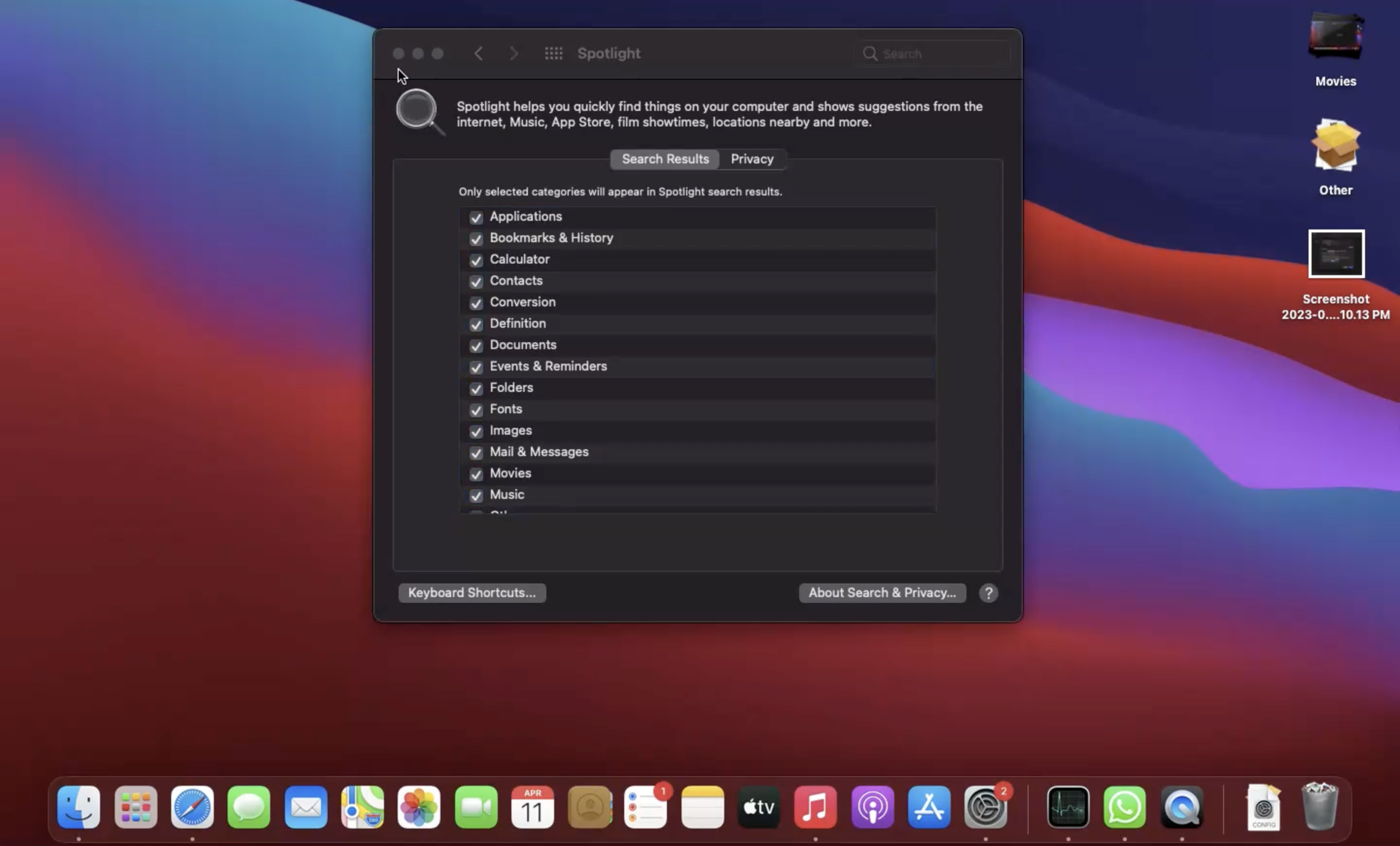Open the help question mark button

[x=988, y=593]
